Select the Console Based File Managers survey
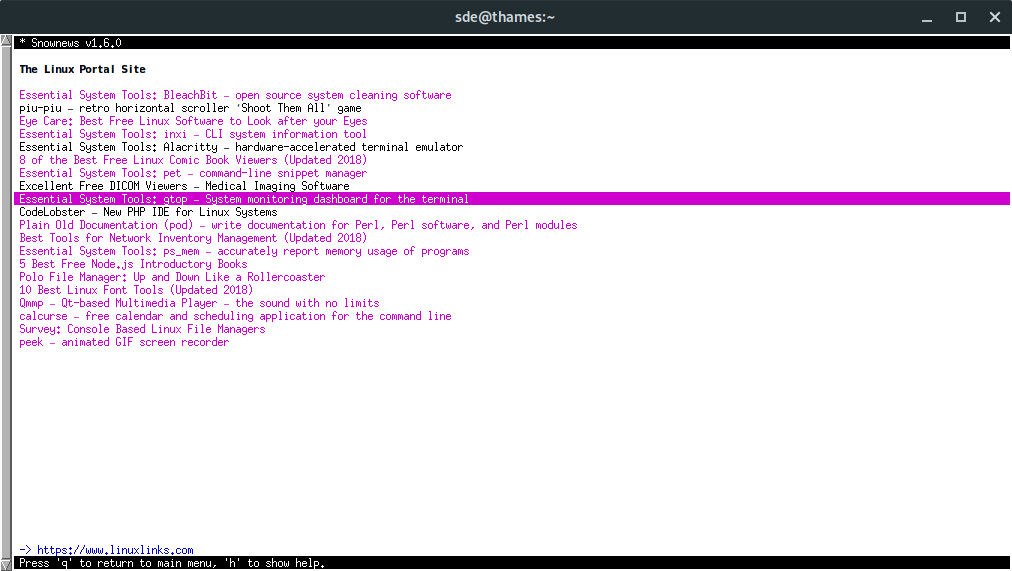This screenshot has height=571, width=1012. click(x=142, y=328)
